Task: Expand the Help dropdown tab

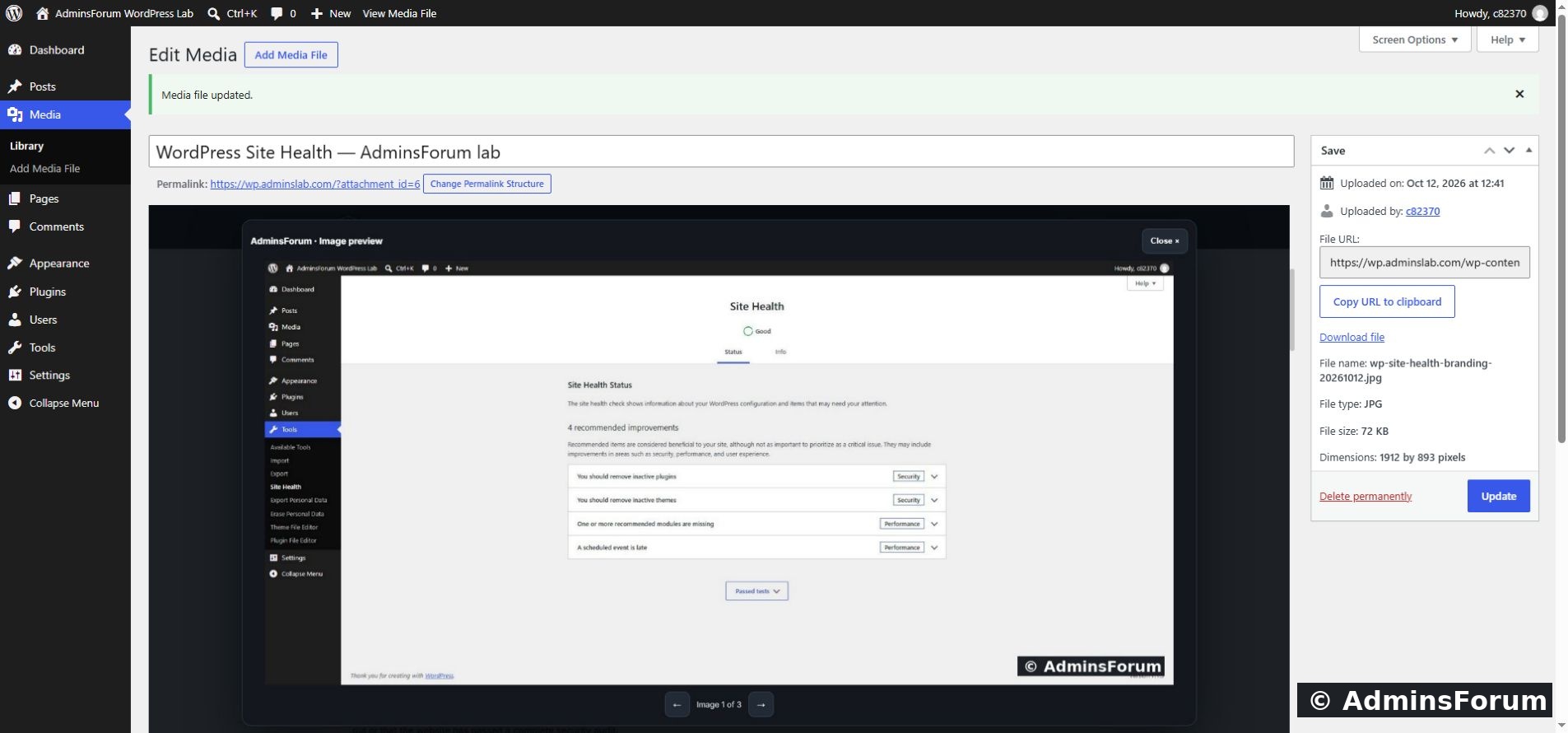Action: [x=1507, y=40]
